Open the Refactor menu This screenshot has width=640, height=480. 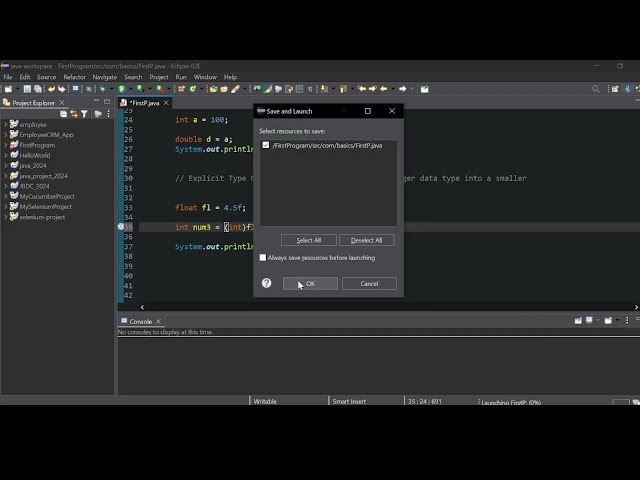(75, 77)
